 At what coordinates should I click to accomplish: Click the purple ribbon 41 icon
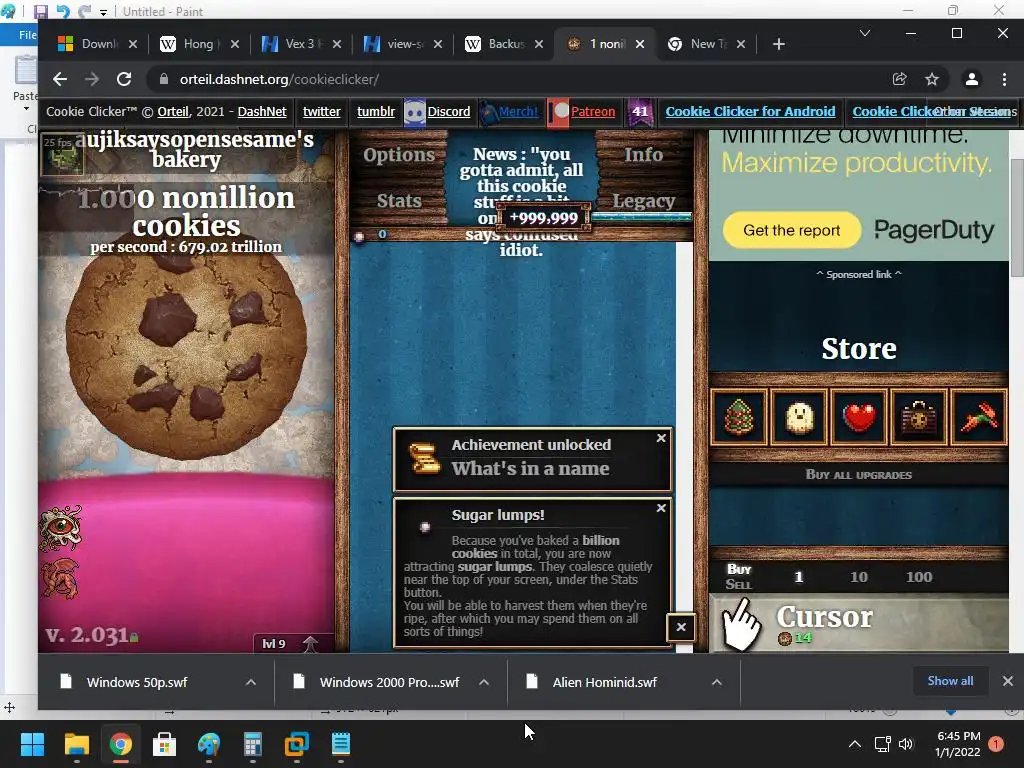click(x=640, y=112)
